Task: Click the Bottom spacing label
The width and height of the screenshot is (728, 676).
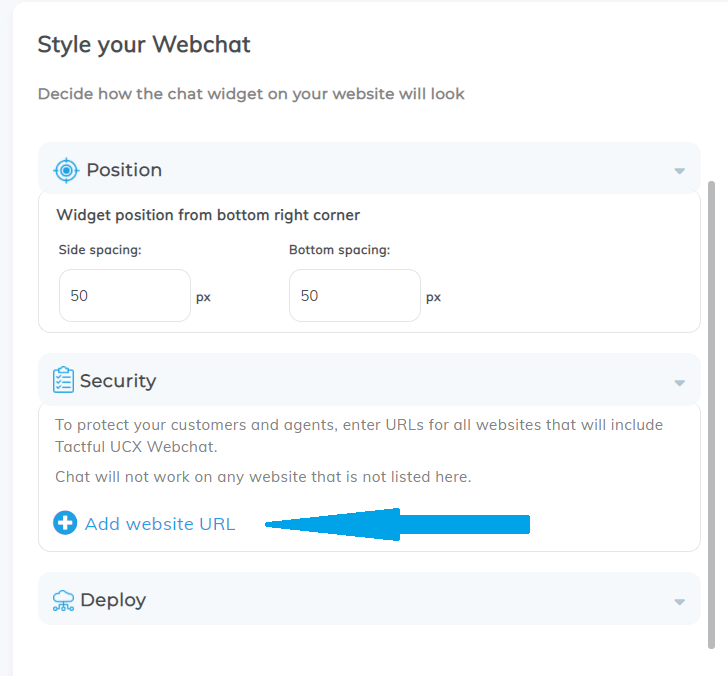Action: coord(339,250)
